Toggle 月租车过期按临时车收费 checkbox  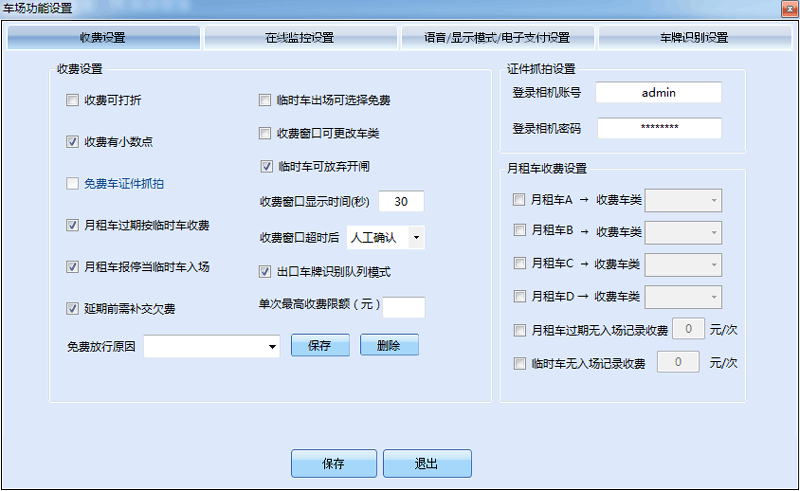[x=72, y=225]
